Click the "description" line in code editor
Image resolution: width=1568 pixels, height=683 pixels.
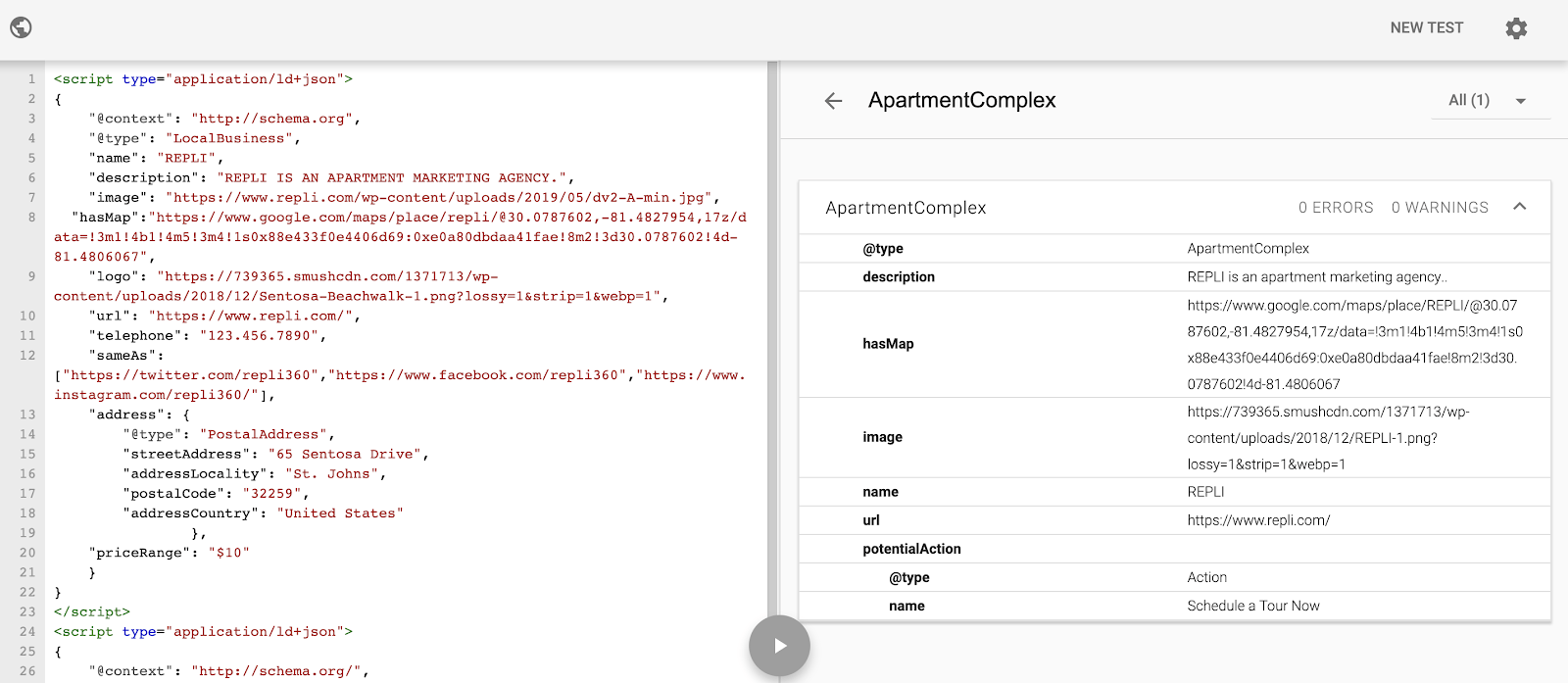(x=331, y=177)
